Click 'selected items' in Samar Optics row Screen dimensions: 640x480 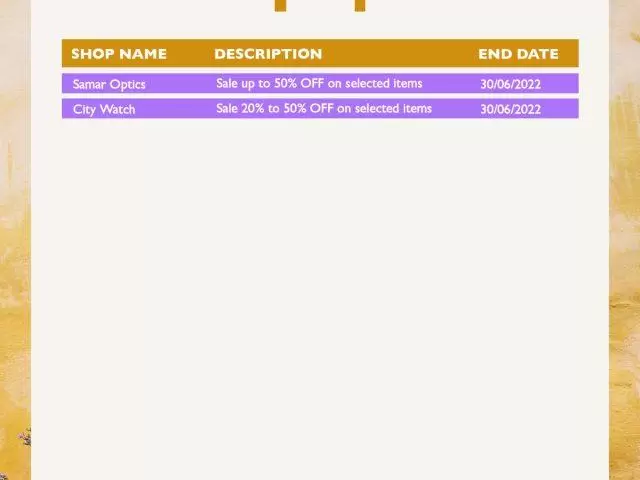[384, 83]
